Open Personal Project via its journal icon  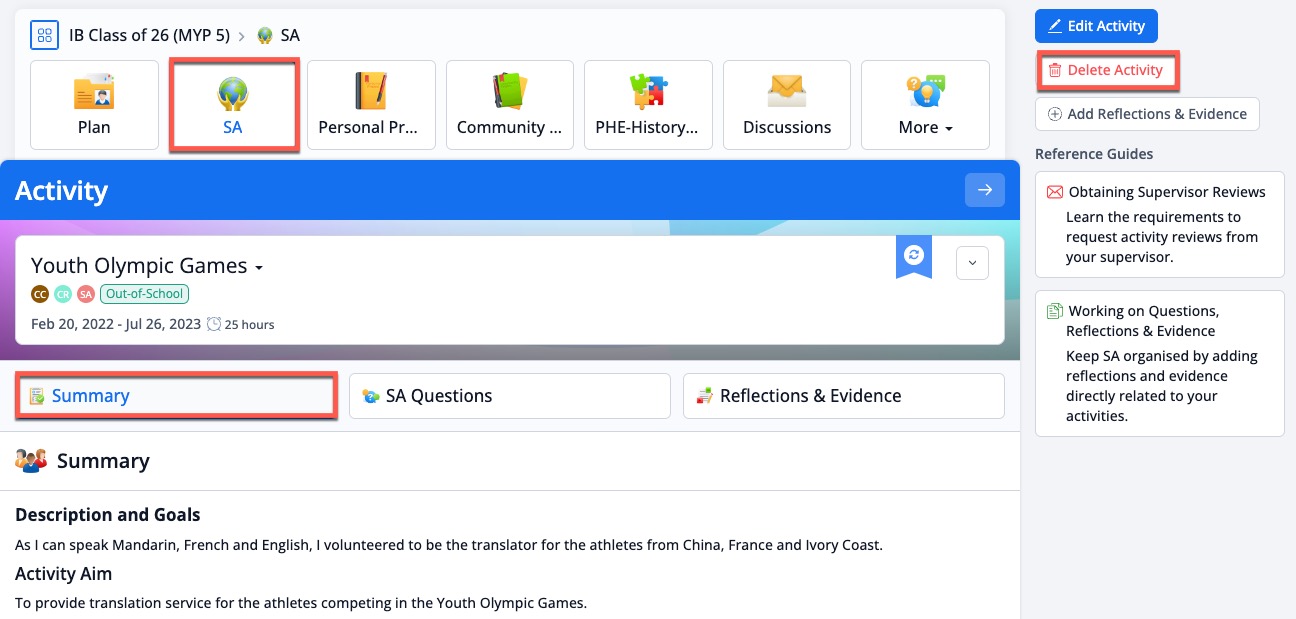click(x=371, y=92)
